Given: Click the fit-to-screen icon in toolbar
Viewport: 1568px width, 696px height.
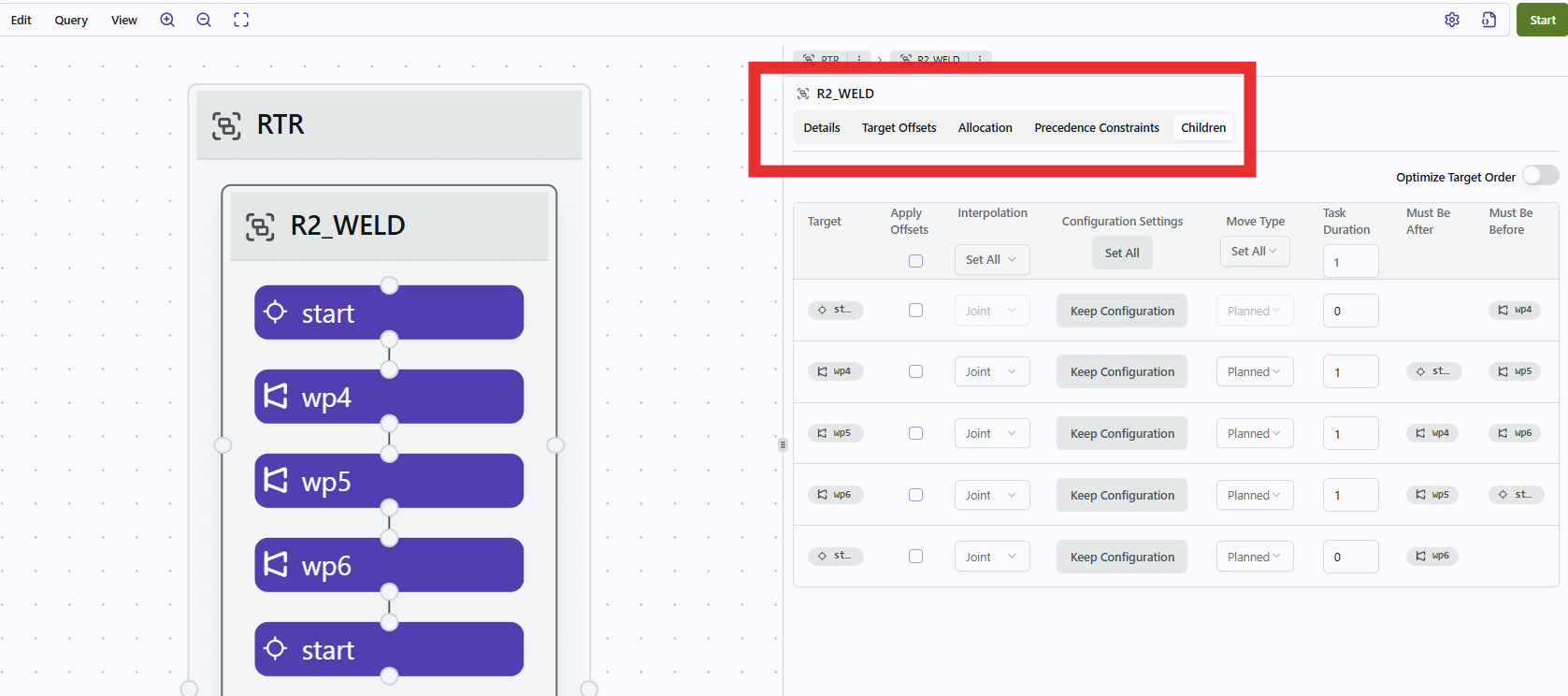Looking at the screenshot, I should coord(241,20).
